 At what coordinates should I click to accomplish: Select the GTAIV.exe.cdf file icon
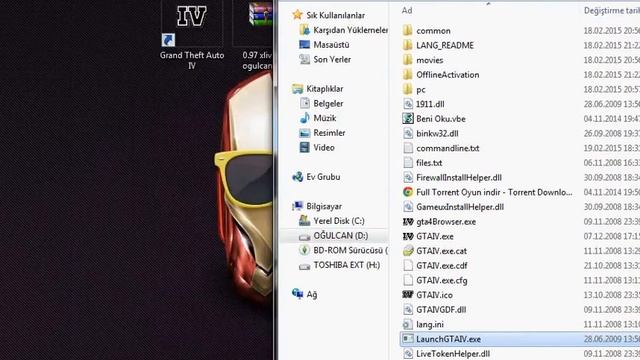click(407, 265)
